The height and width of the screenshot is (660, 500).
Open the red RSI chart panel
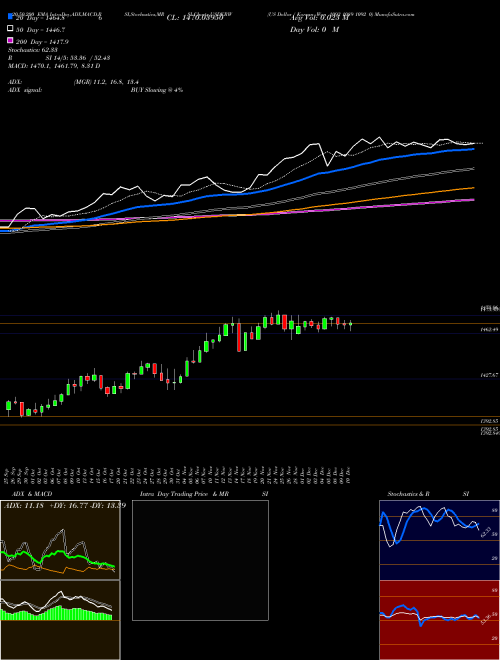point(439,620)
